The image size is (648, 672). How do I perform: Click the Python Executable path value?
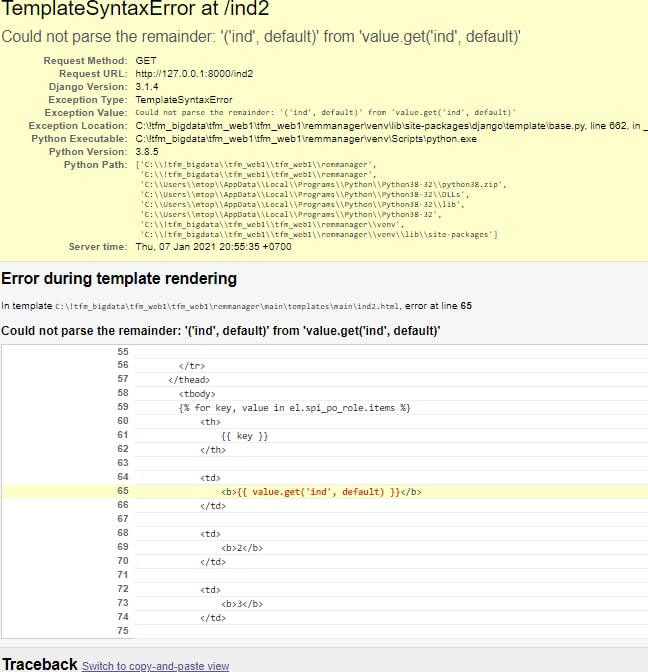(307, 139)
